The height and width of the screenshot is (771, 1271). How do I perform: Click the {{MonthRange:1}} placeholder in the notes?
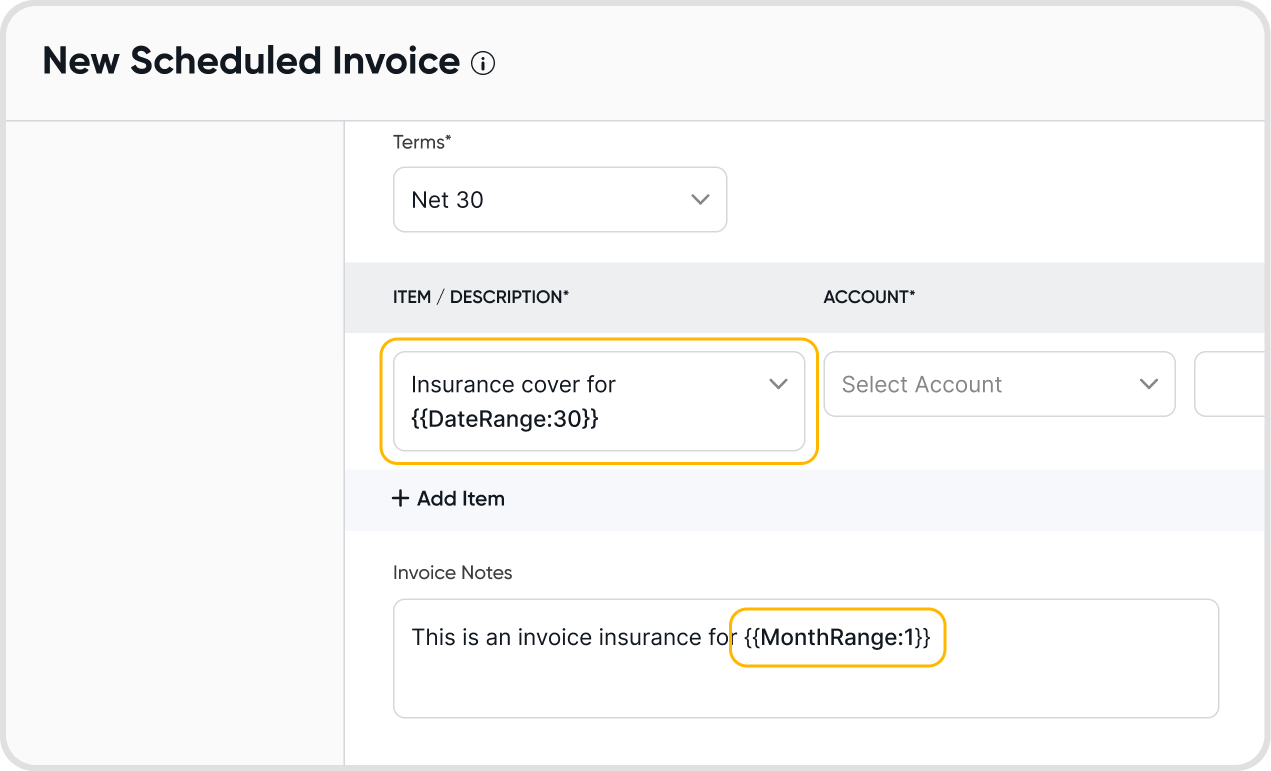837,637
